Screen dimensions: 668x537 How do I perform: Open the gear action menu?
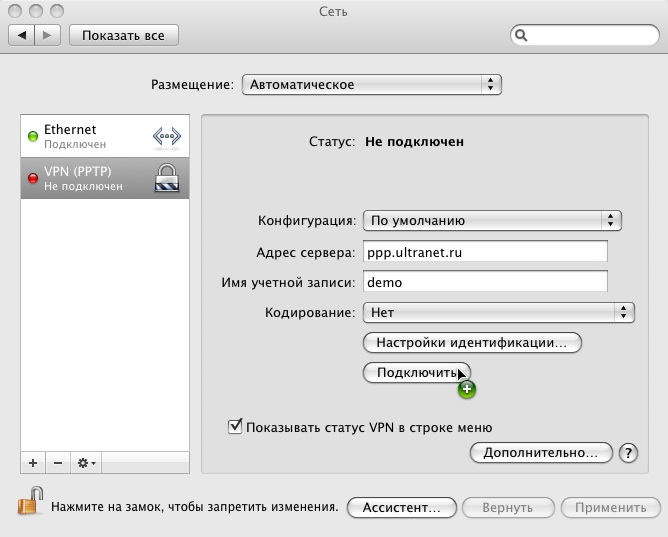pos(85,463)
